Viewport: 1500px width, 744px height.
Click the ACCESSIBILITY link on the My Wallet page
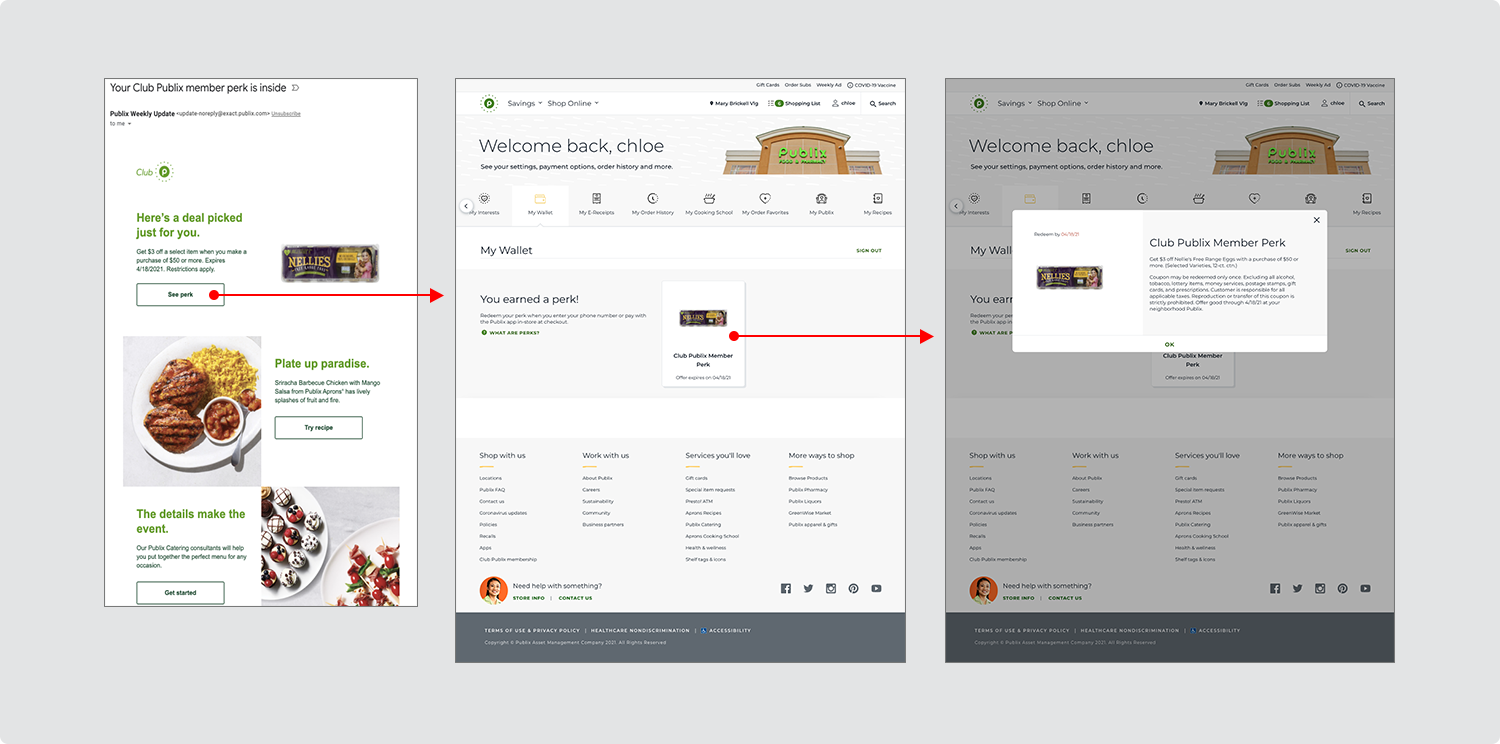(x=726, y=630)
